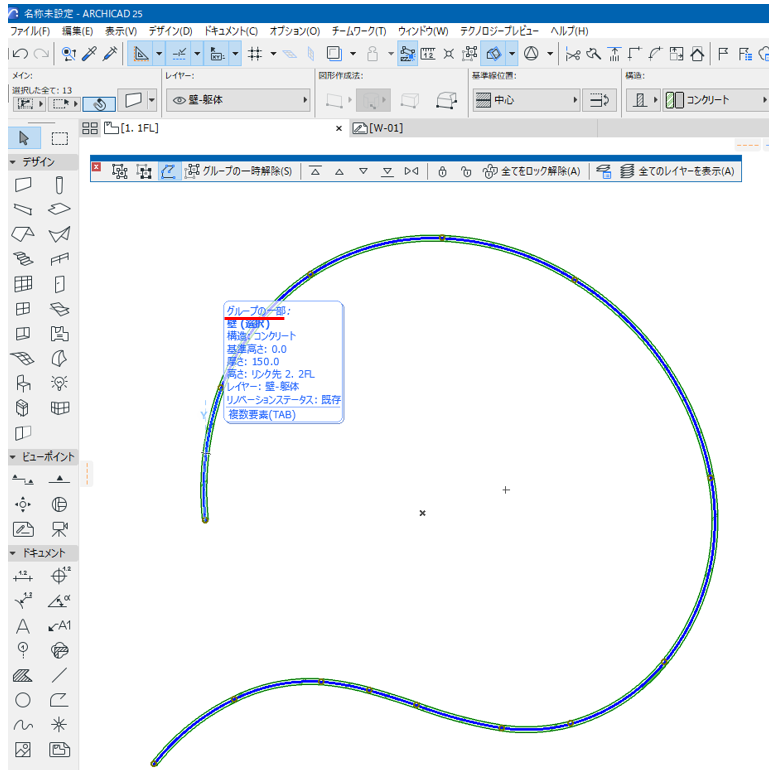Click 全てのレイヤーを表示(A) button
This screenshot has width=769, height=770.
click(x=677, y=171)
